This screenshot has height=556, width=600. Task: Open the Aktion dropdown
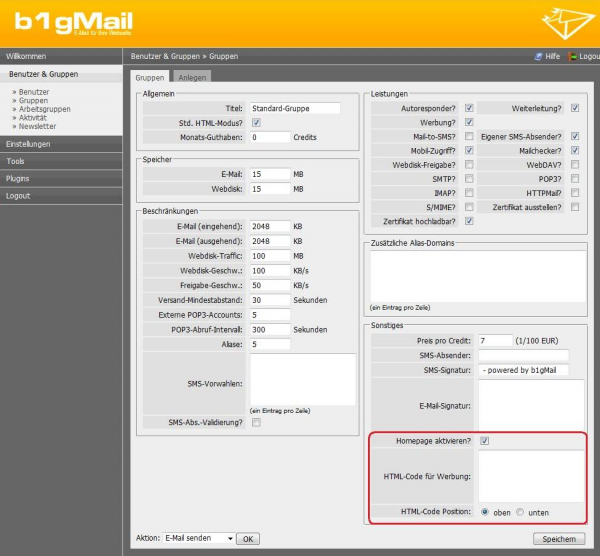pyautogui.click(x=199, y=538)
